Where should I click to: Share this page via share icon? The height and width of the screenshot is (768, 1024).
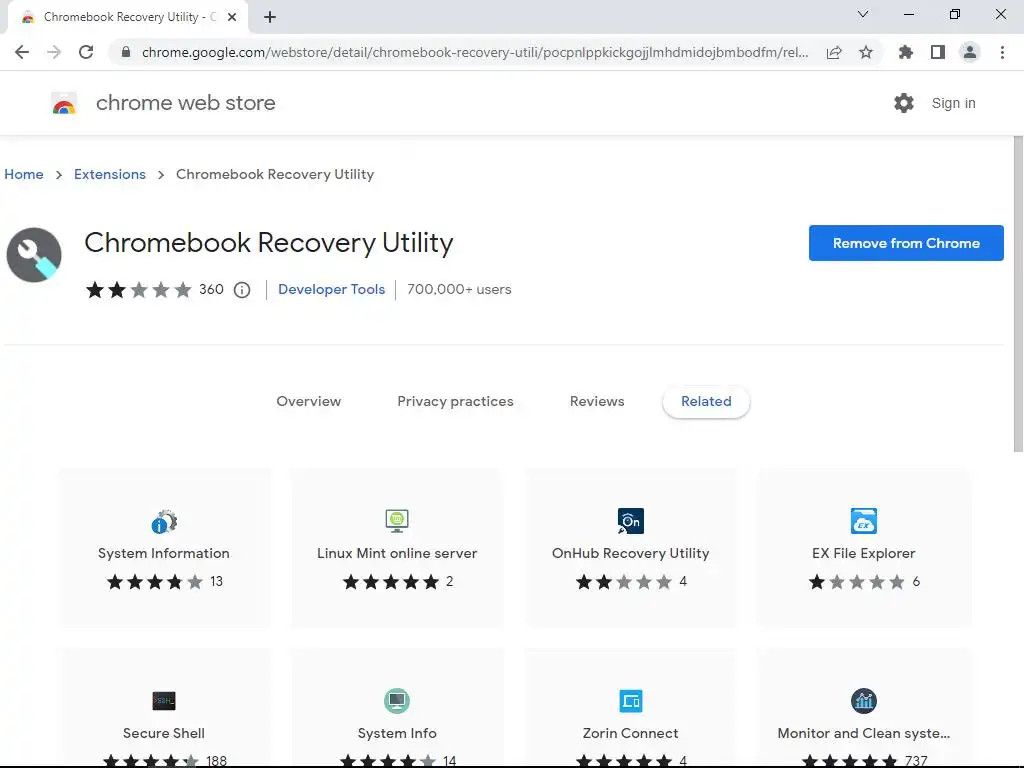834,52
